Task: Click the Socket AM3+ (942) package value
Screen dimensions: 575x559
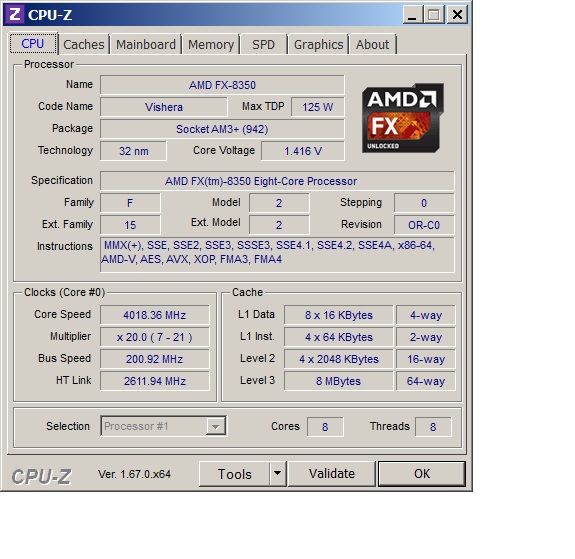Action: (222, 129)
